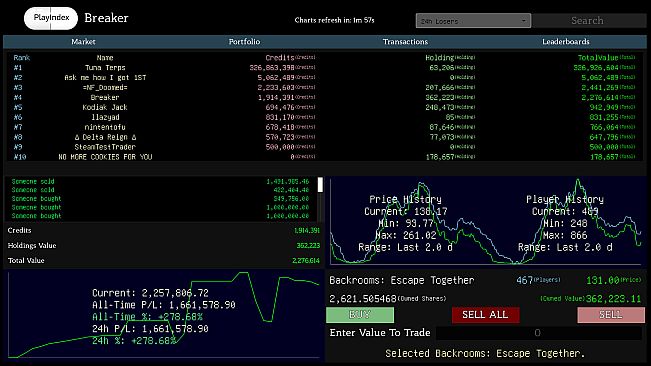
Task: Open the Portfolio tab
Action: (x=244, y=41)
